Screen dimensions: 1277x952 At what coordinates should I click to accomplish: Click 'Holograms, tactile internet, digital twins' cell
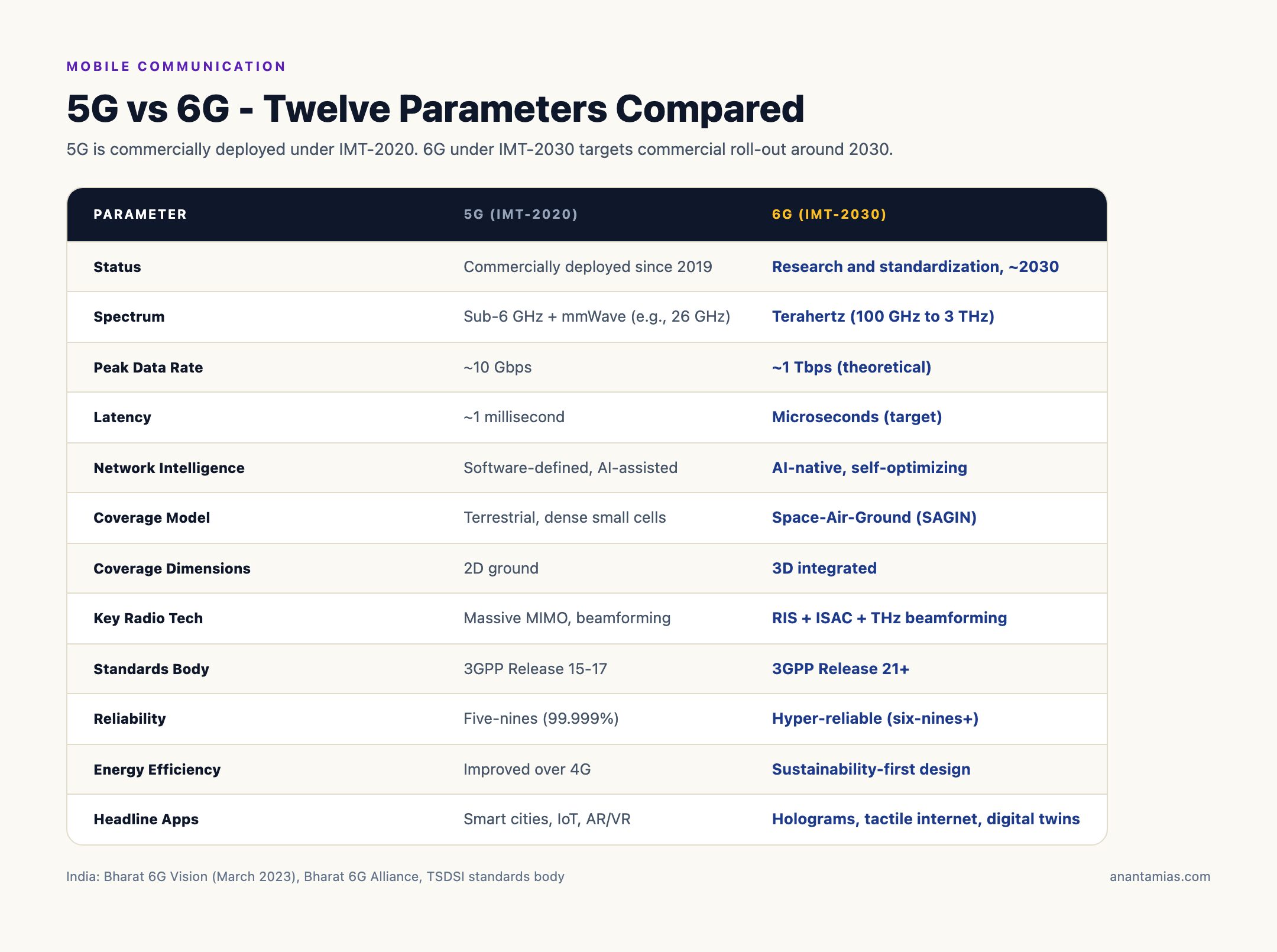926,819
